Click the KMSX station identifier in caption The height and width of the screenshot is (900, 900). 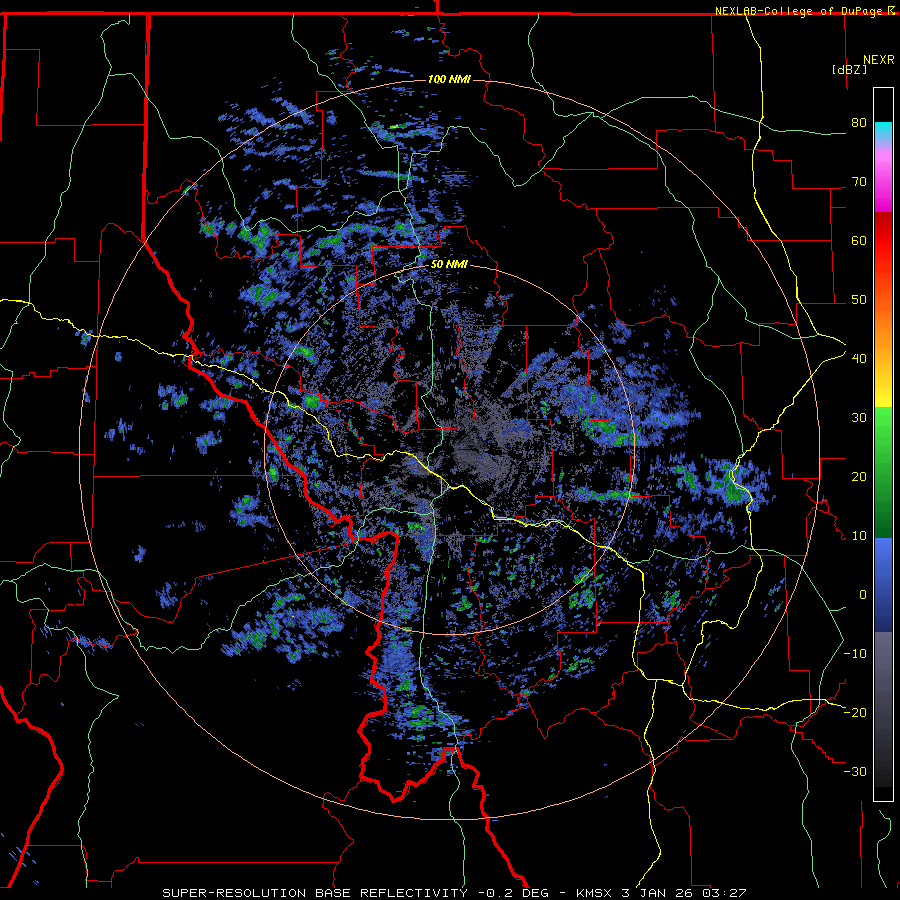(x=596, y=893)
